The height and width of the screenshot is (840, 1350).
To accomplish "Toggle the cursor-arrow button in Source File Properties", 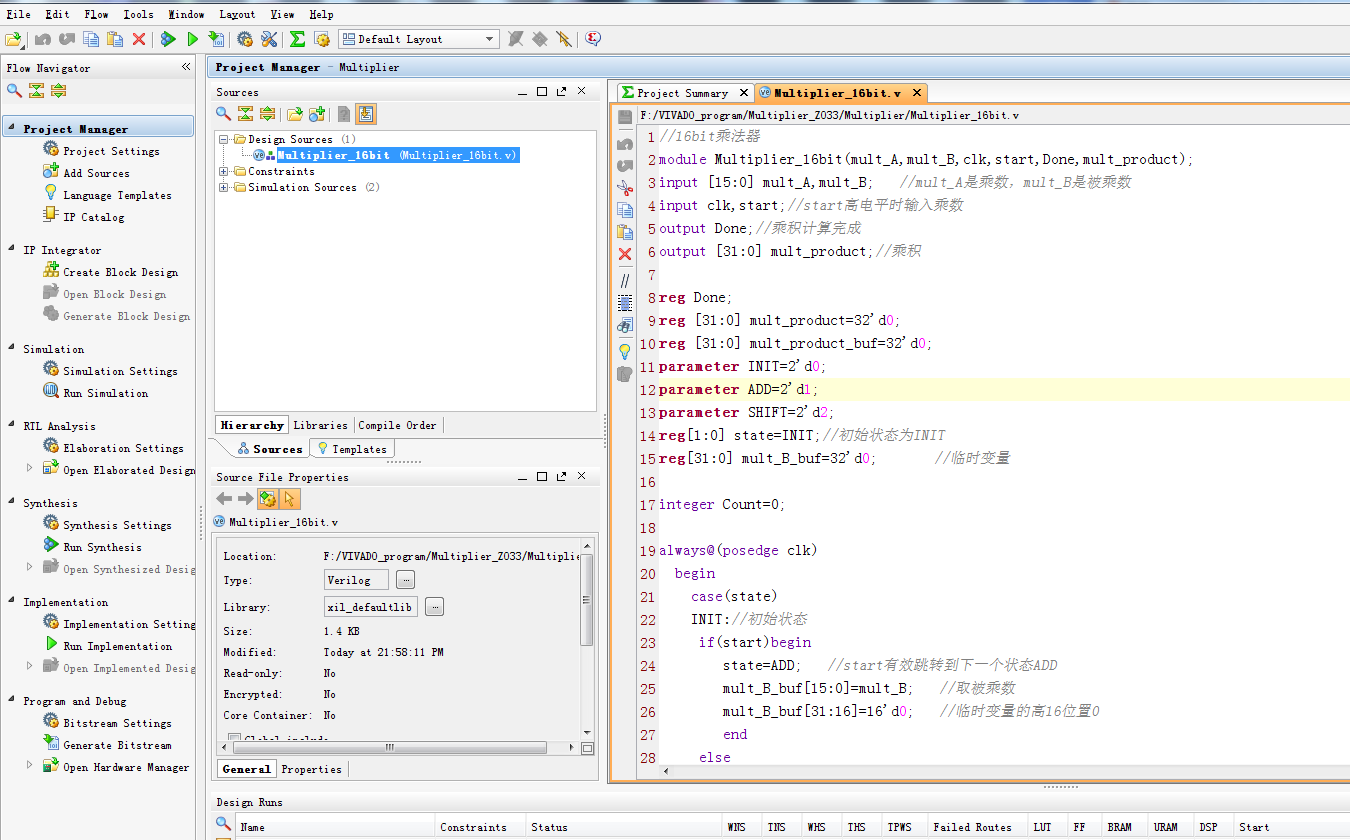I will [x=290, y=499].
